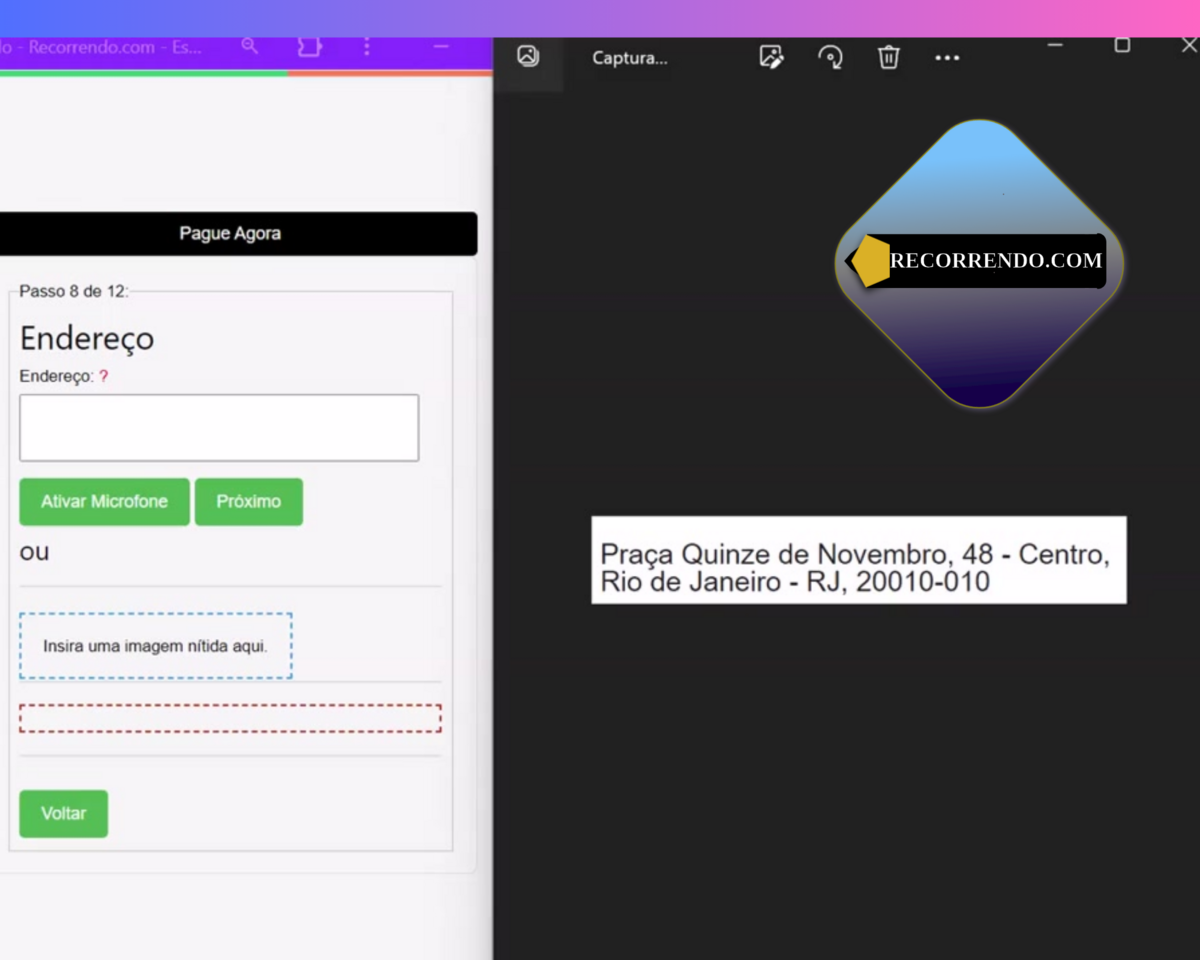This screenshot has width=1200, height=960.
Task: Click the 'Insira uma imagem nítida aqui.' drop zone
Action: 156,646
